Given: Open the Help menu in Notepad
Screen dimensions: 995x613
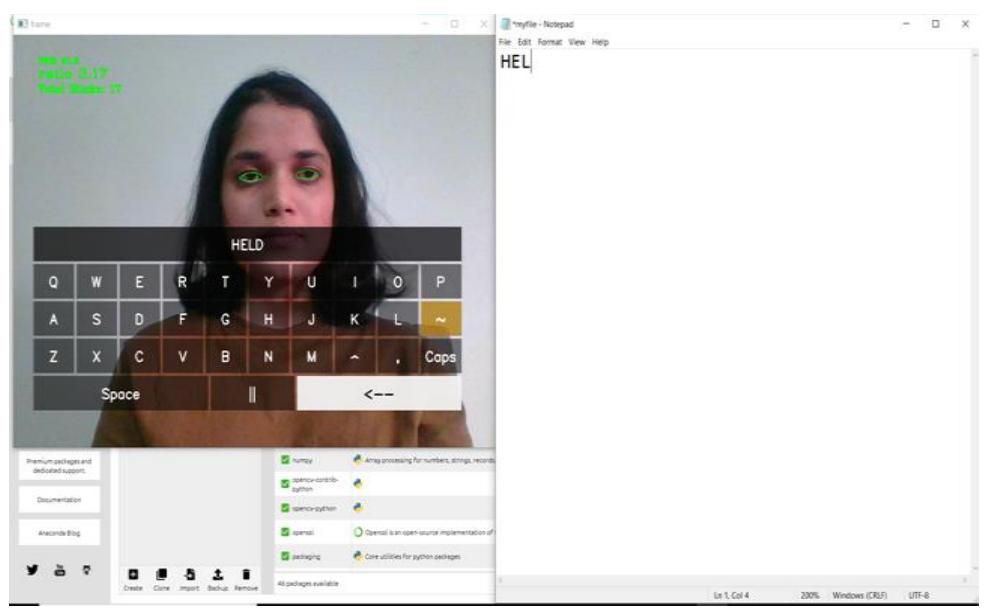Looking at the screenshot, I should click(600, 42).
